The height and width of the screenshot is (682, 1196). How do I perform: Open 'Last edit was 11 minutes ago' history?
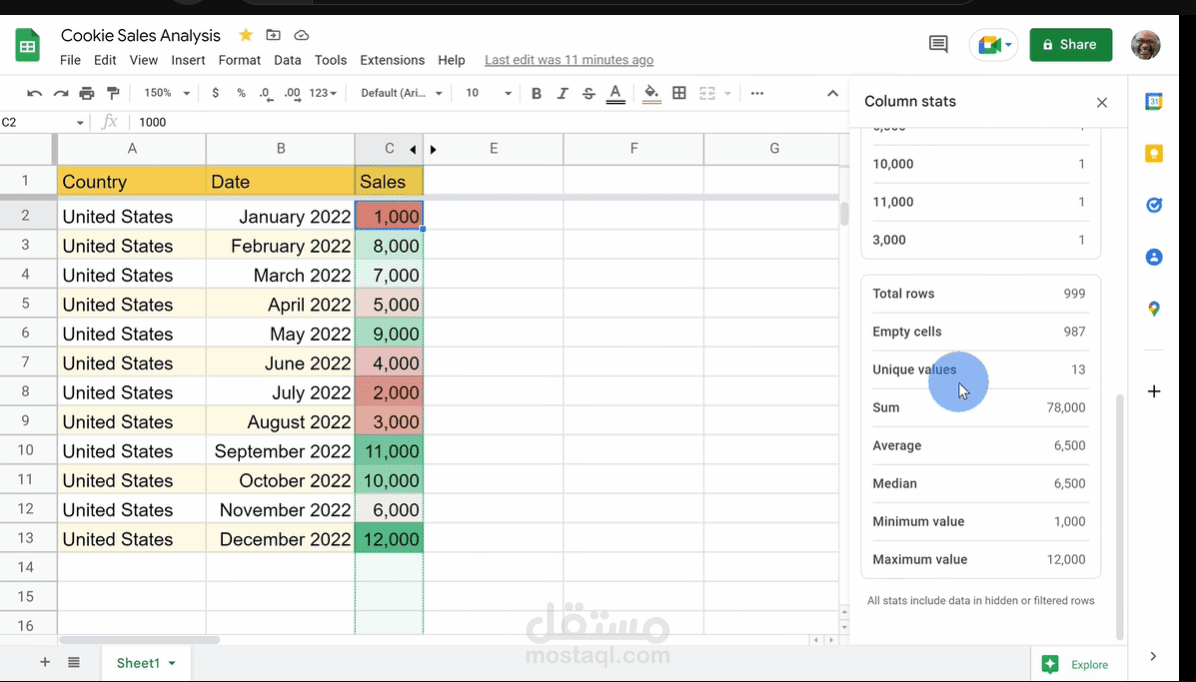[569, 60]
